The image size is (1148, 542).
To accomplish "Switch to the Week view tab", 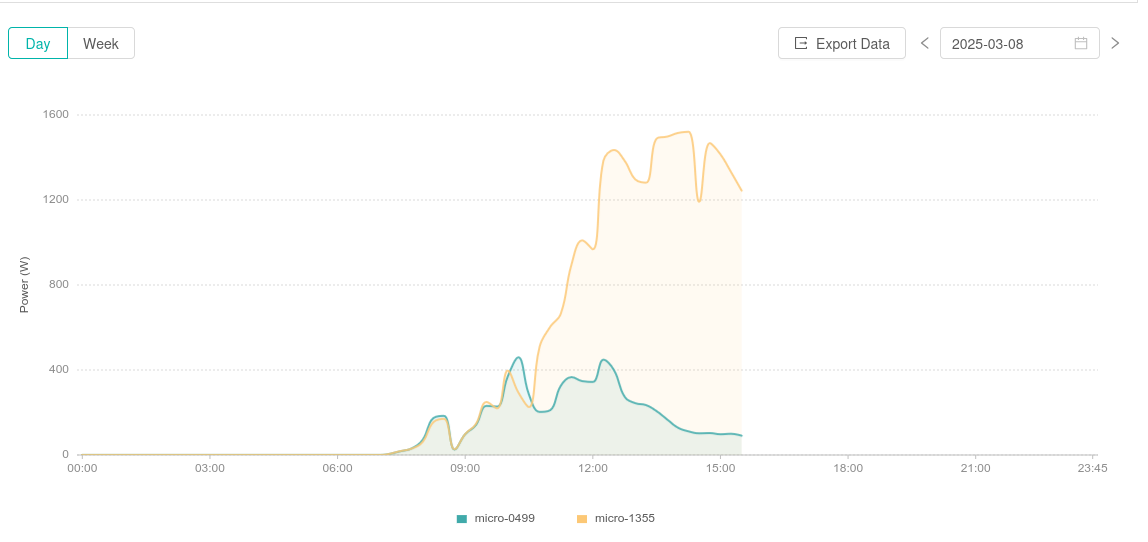I will [x=101, y=43].
